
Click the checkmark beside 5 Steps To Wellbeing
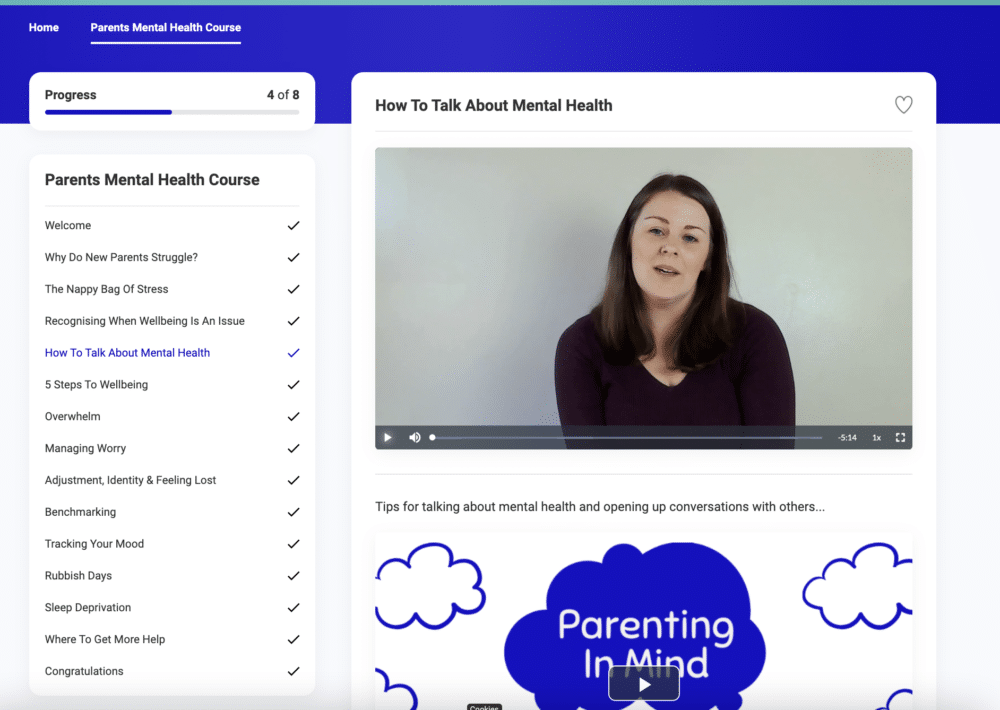point(293,385)
